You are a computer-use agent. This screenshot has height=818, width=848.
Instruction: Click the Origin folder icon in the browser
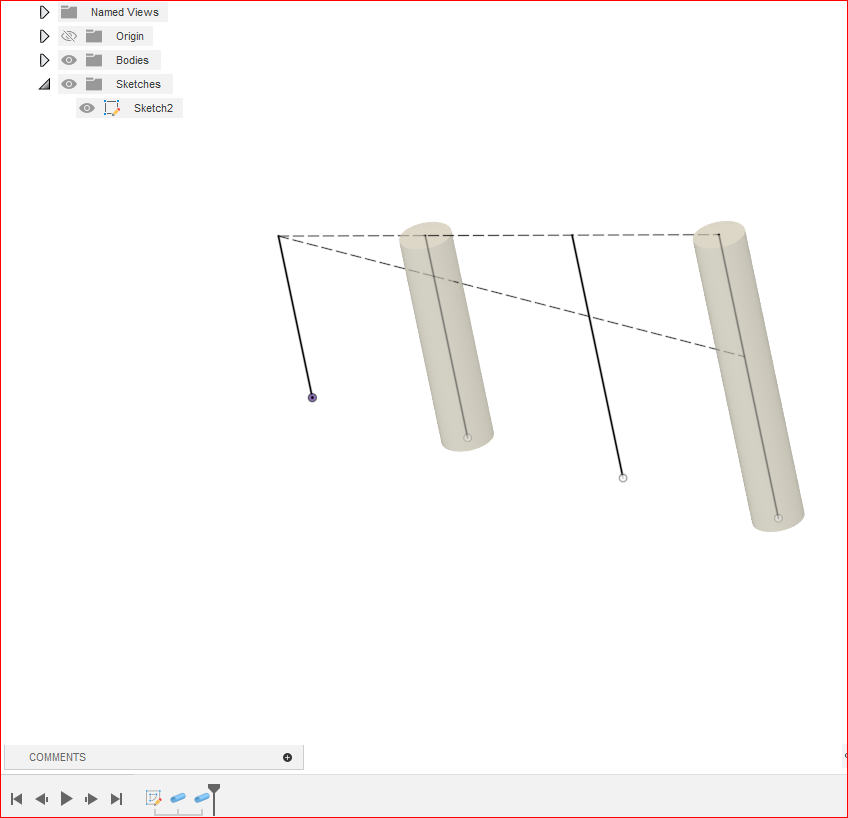pos(93,35)
